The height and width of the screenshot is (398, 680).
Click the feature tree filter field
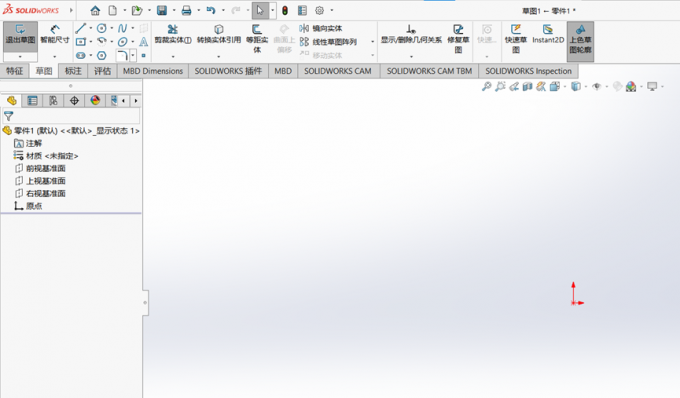(x=71, y=116)
